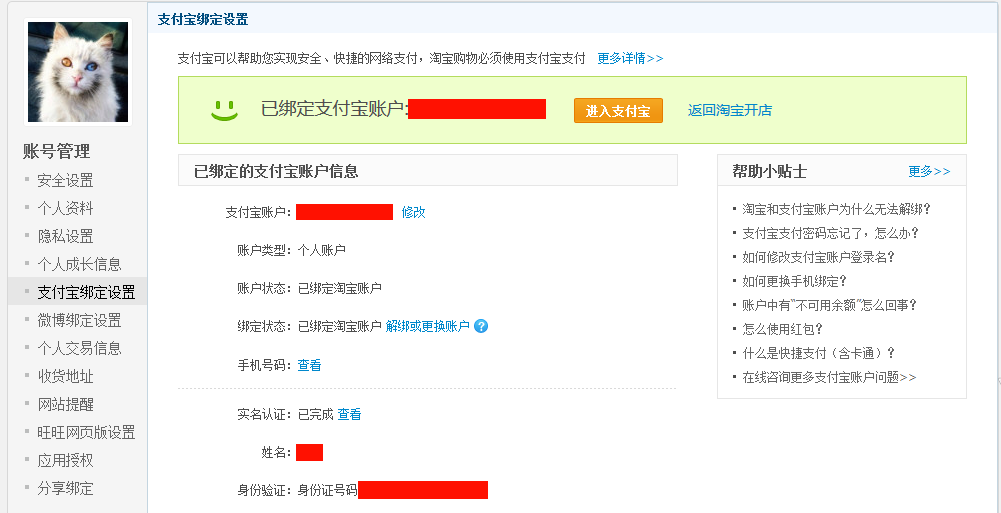Open help topic 如何更换手机绑定？
Image resolution: width=1001 pixels, height=513 pixels.
click(794, 281)
